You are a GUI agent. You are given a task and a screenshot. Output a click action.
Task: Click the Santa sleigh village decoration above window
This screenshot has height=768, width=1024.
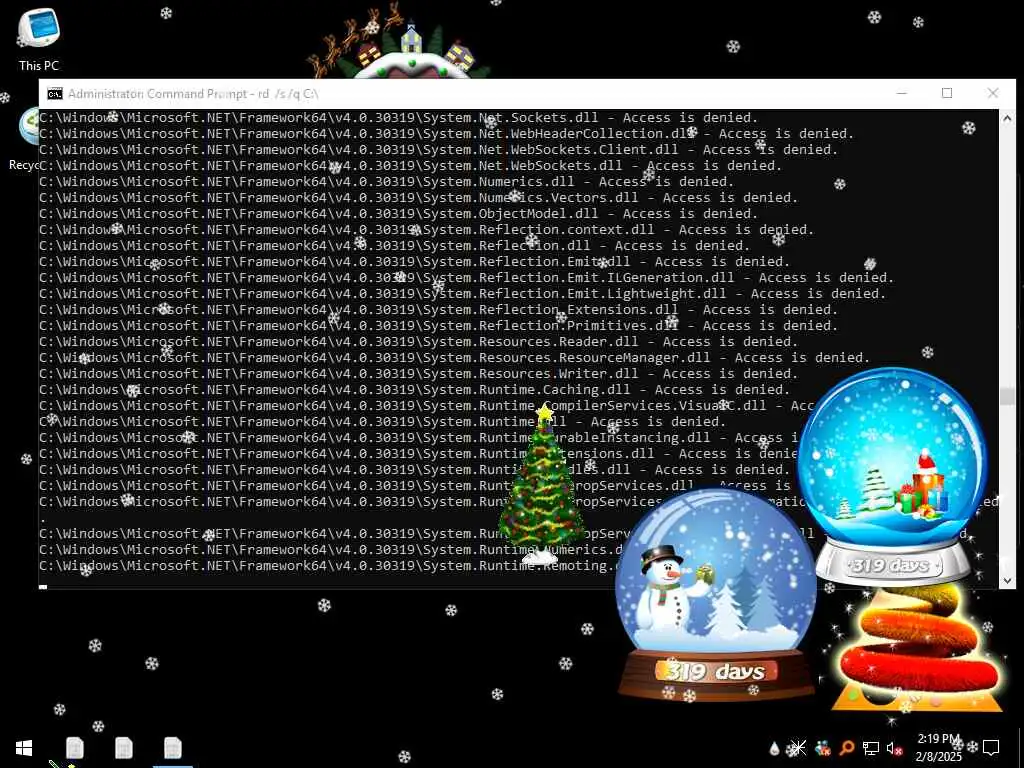pyautogui.click(x=400, y=43)
